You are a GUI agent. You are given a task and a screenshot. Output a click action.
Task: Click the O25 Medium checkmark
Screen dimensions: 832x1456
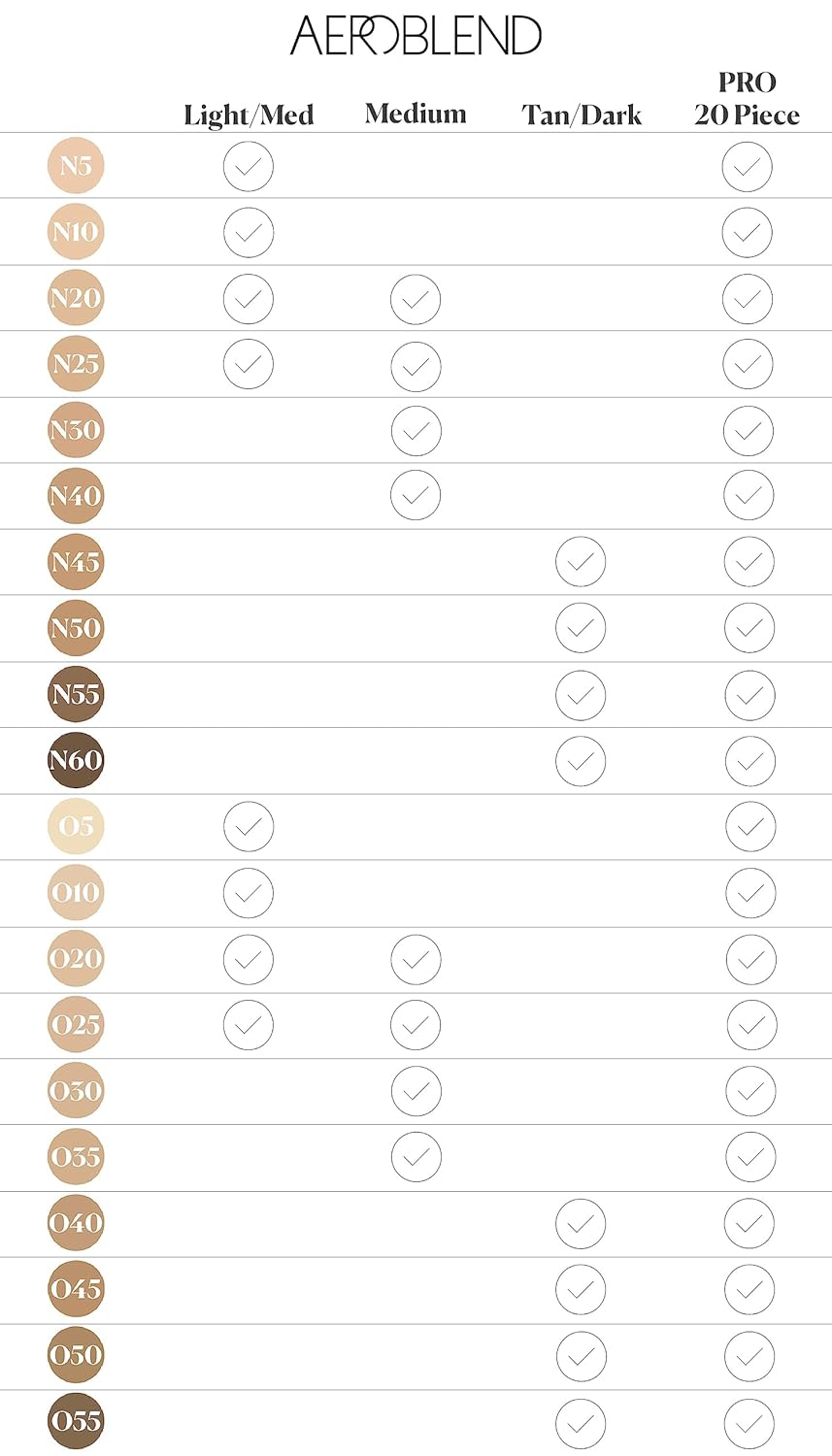tap(416, 1025)
